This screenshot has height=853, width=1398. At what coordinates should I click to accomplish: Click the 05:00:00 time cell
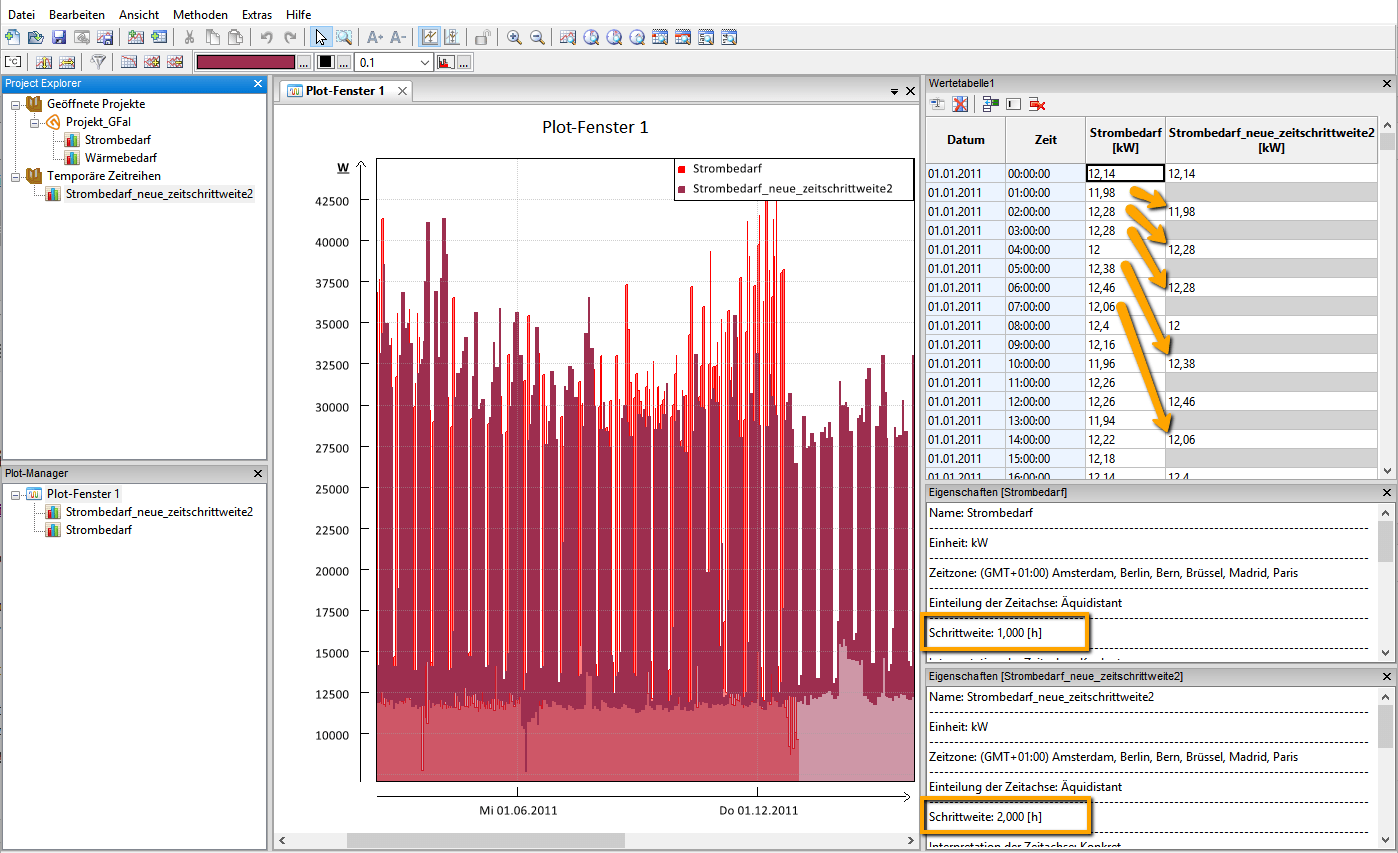[x=1046, y=268]
